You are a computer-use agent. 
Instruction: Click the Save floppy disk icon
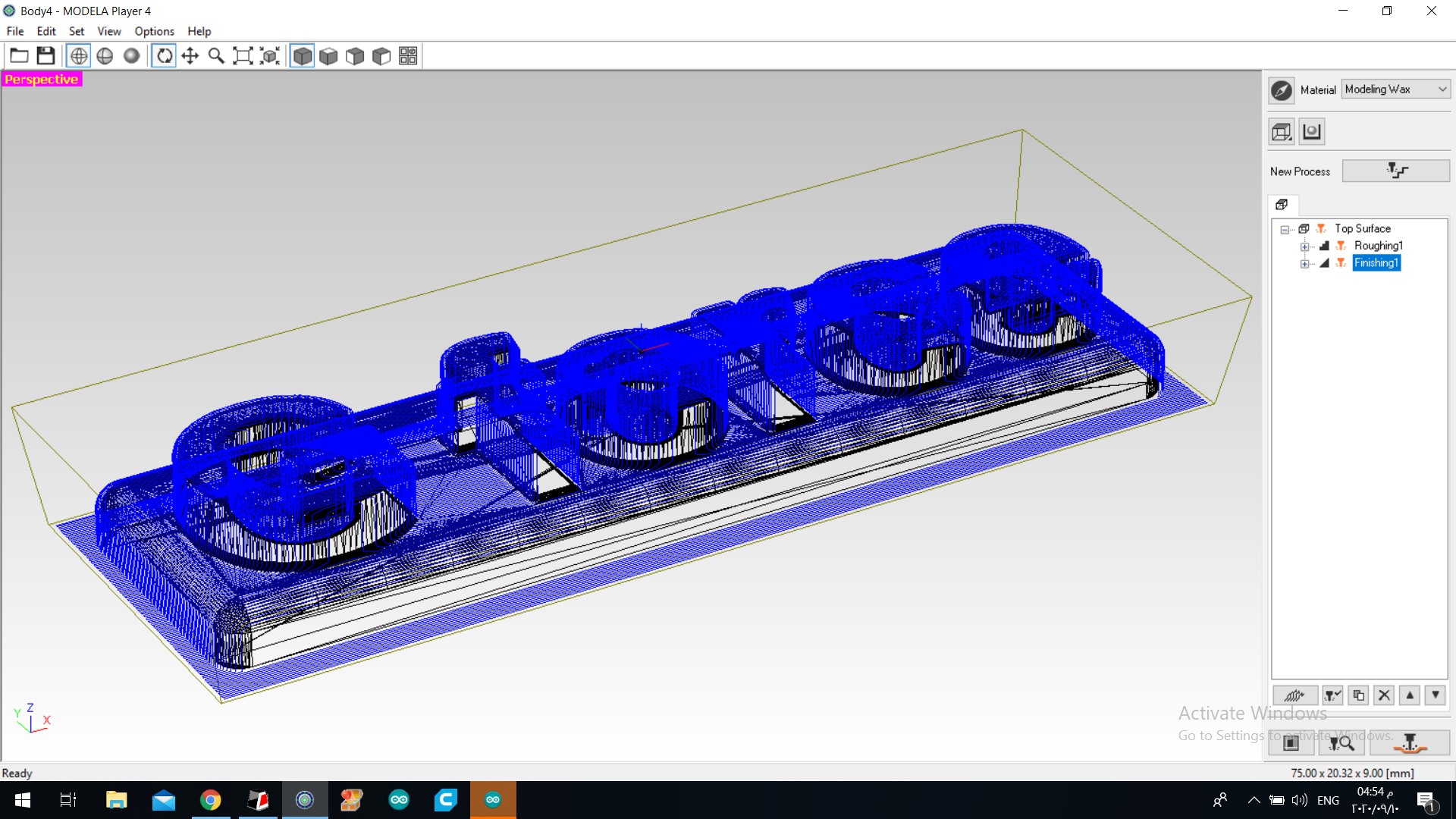coord(45,56)
